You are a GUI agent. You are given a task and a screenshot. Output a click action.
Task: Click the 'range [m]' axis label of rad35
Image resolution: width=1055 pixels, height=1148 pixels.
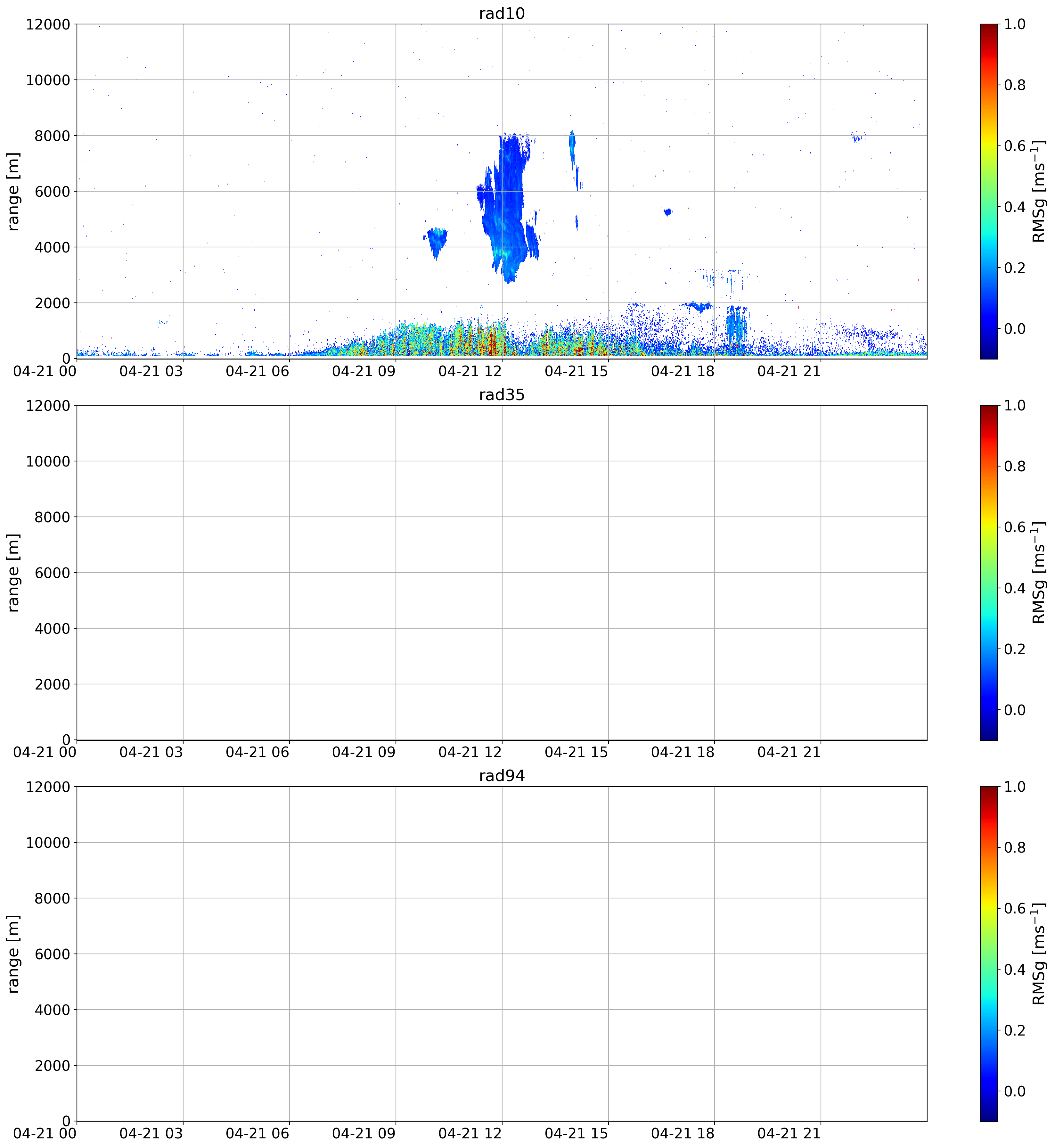click(13, 573)
